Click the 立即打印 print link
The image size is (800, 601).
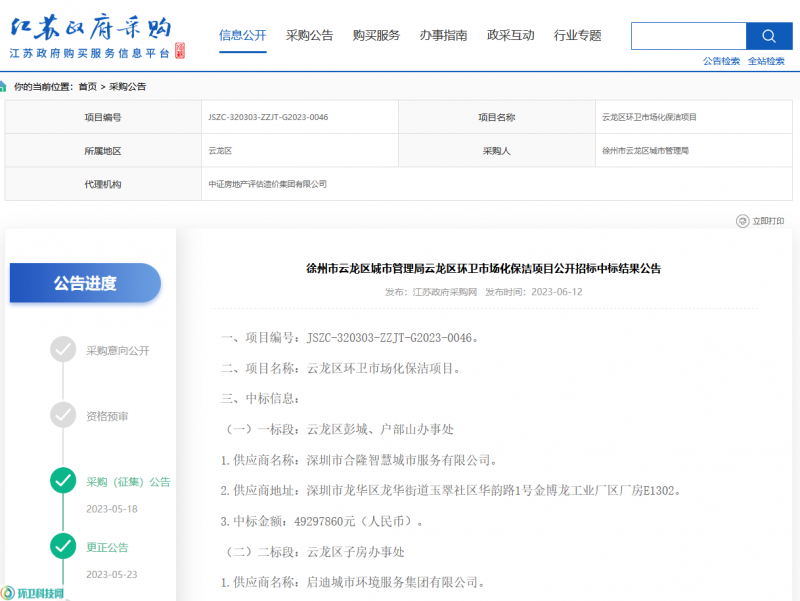click(x=768, y=221)
